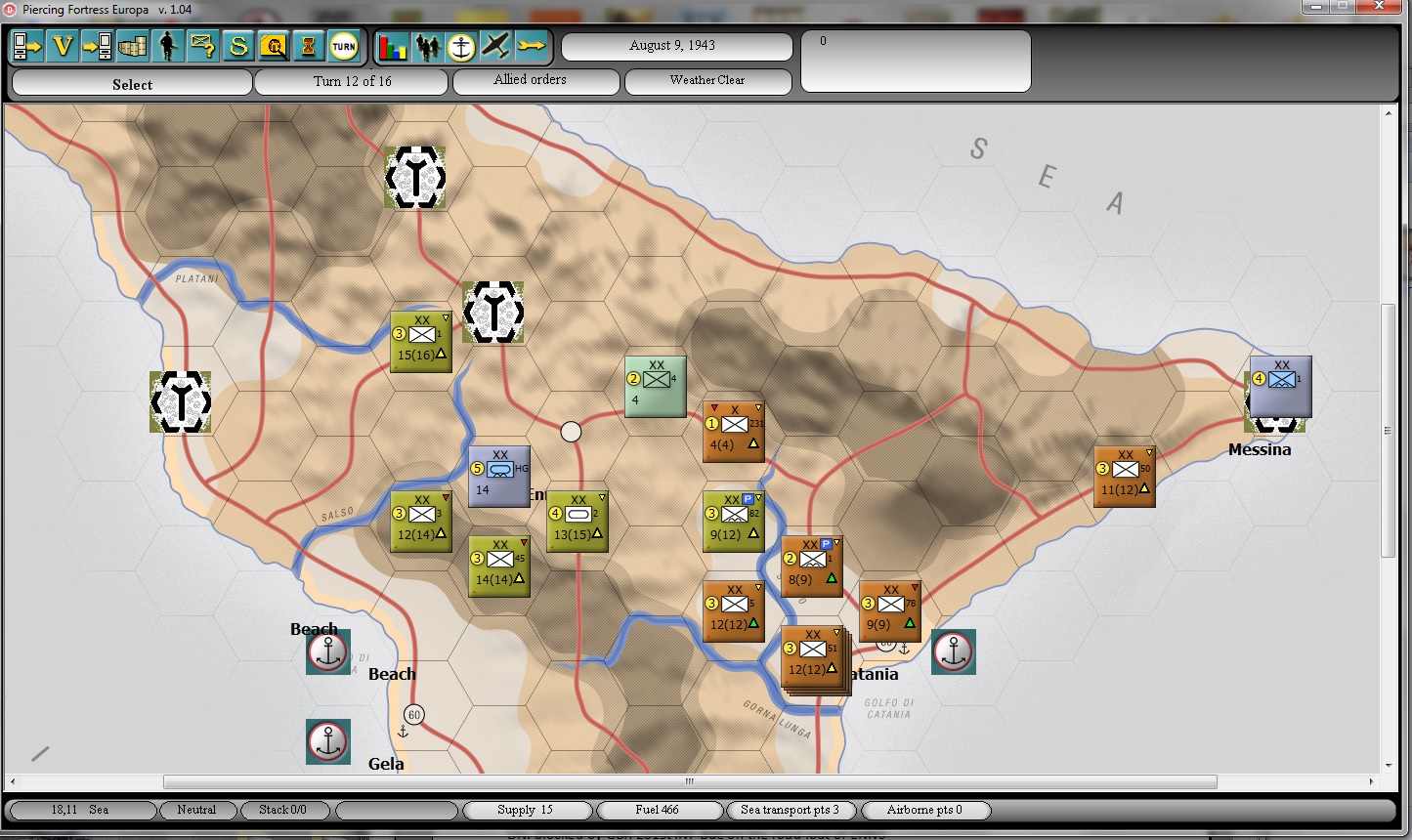Image resolution: width=1412 pixels, height=840 pixels.
Task: Click the anchor port marker near Gela
Action: click(x=327, y=741)
